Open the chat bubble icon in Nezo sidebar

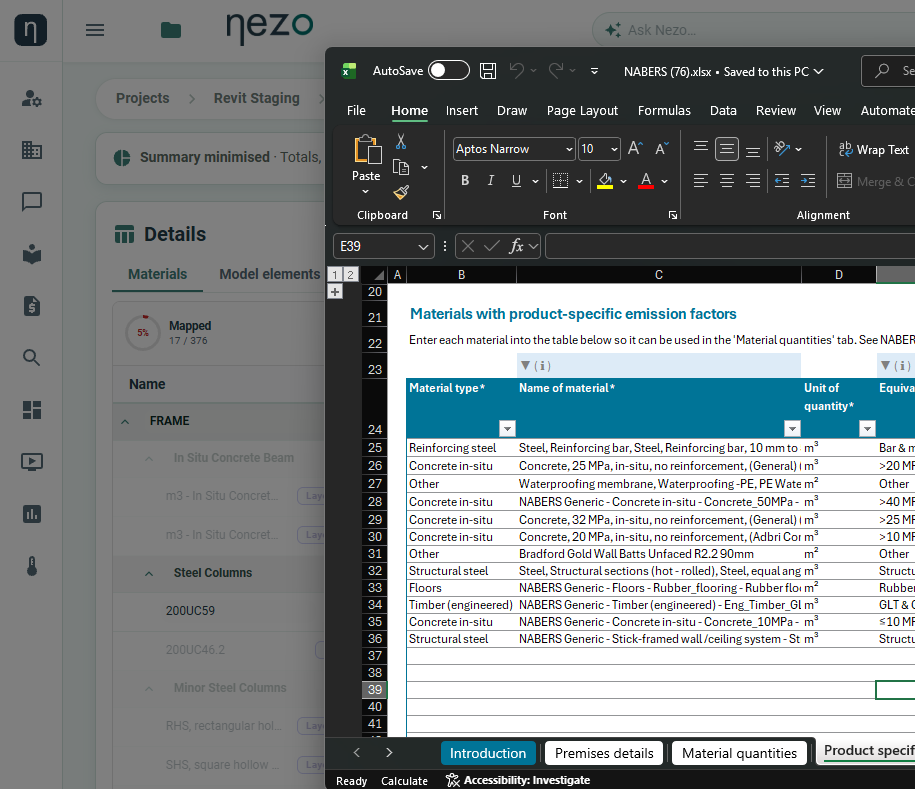[32, 202]
